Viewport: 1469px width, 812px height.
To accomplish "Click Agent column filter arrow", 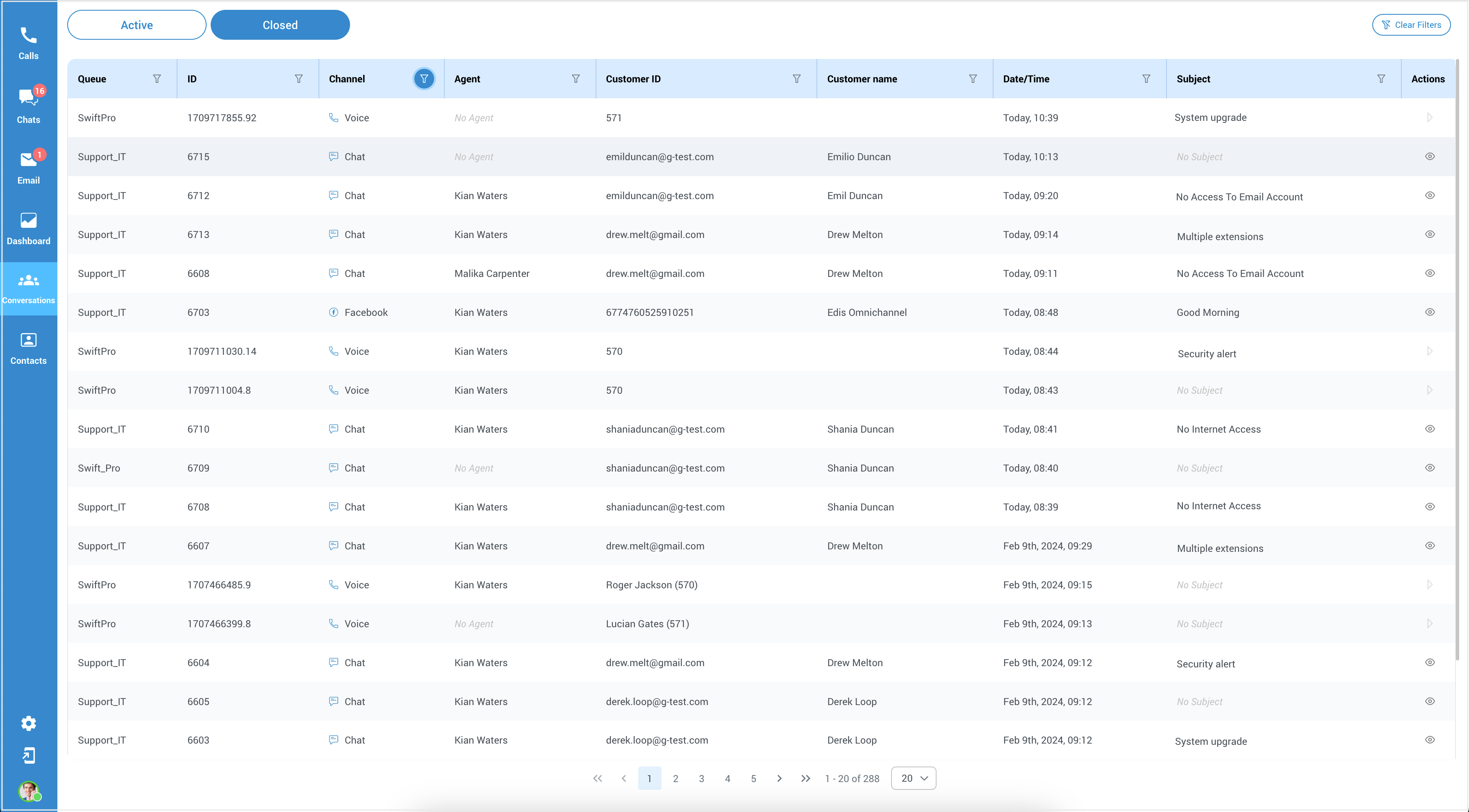I will pyautogui.click(x=575, y=78).
